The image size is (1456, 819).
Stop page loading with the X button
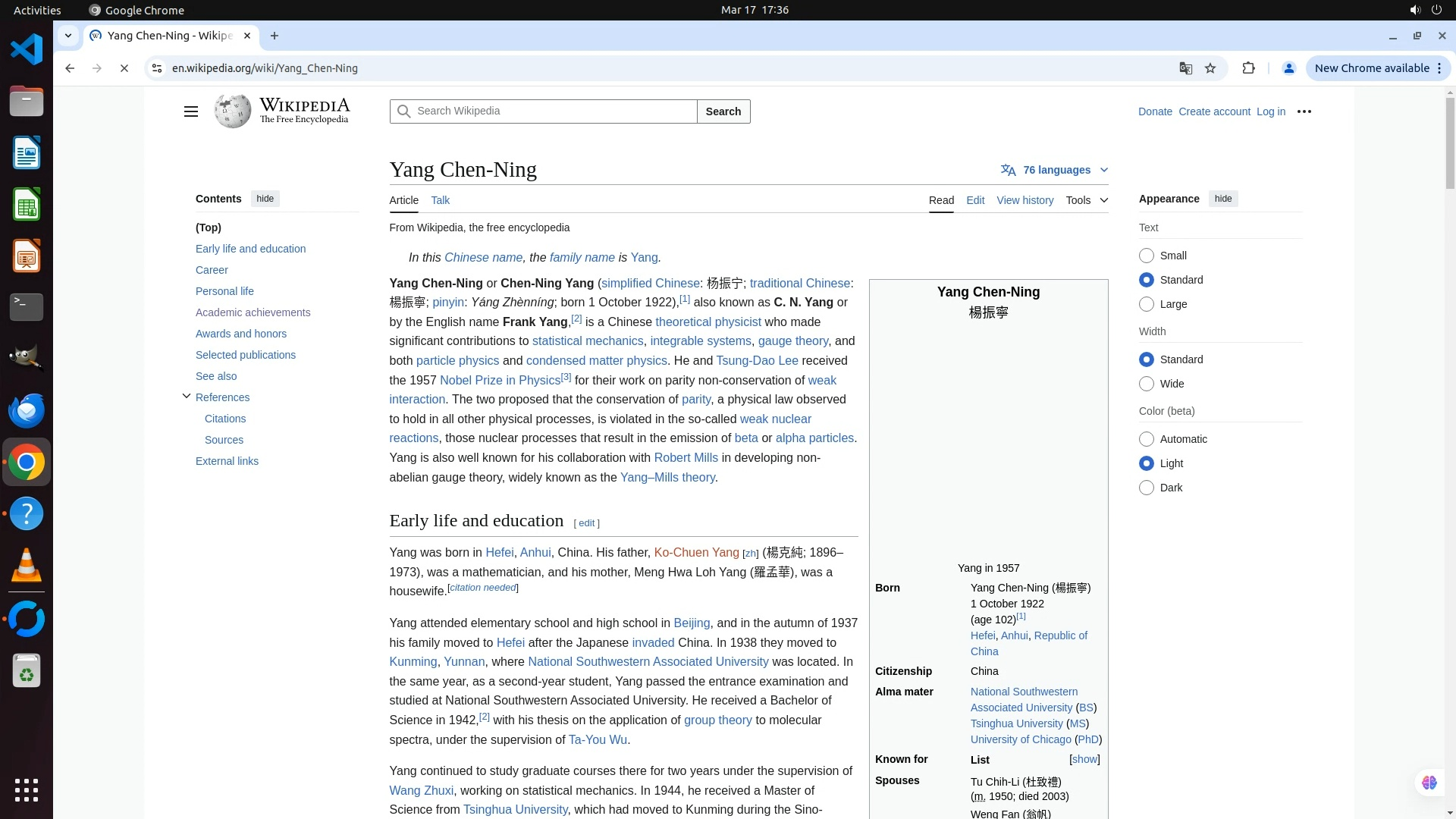[x=124, y=68]
